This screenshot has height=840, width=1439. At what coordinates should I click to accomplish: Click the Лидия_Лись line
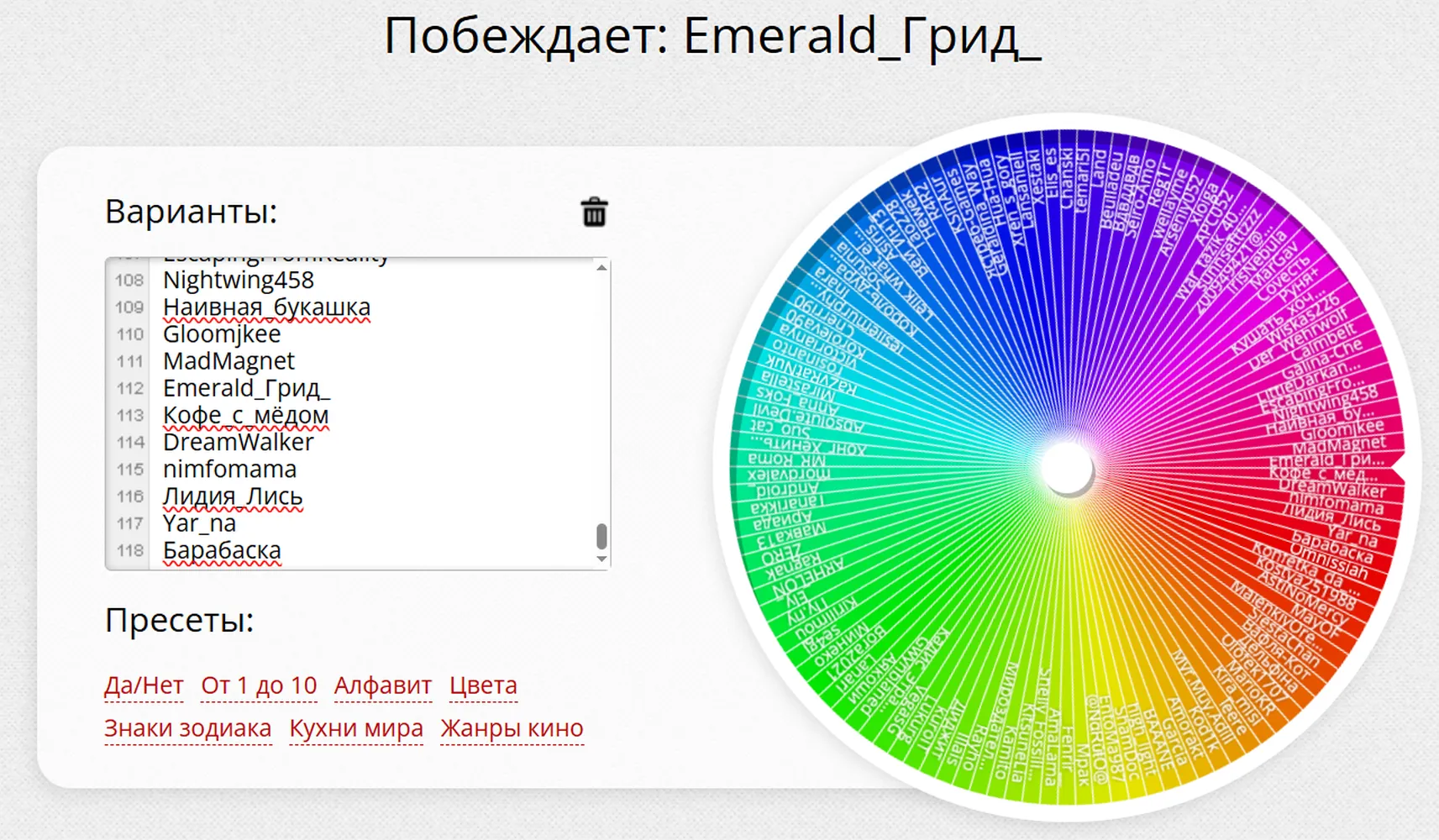coord(233,496)
